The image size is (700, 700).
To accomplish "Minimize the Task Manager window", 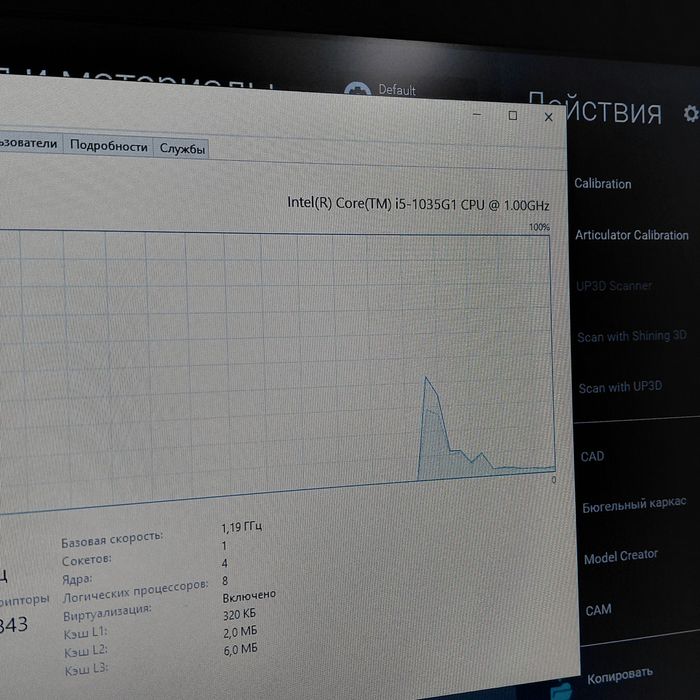I will (x=477, y=115).
